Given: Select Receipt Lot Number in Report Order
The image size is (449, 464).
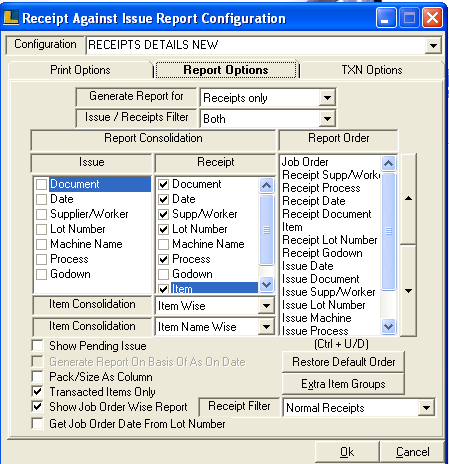Looking at the screenshot, I should coord(330,240).
